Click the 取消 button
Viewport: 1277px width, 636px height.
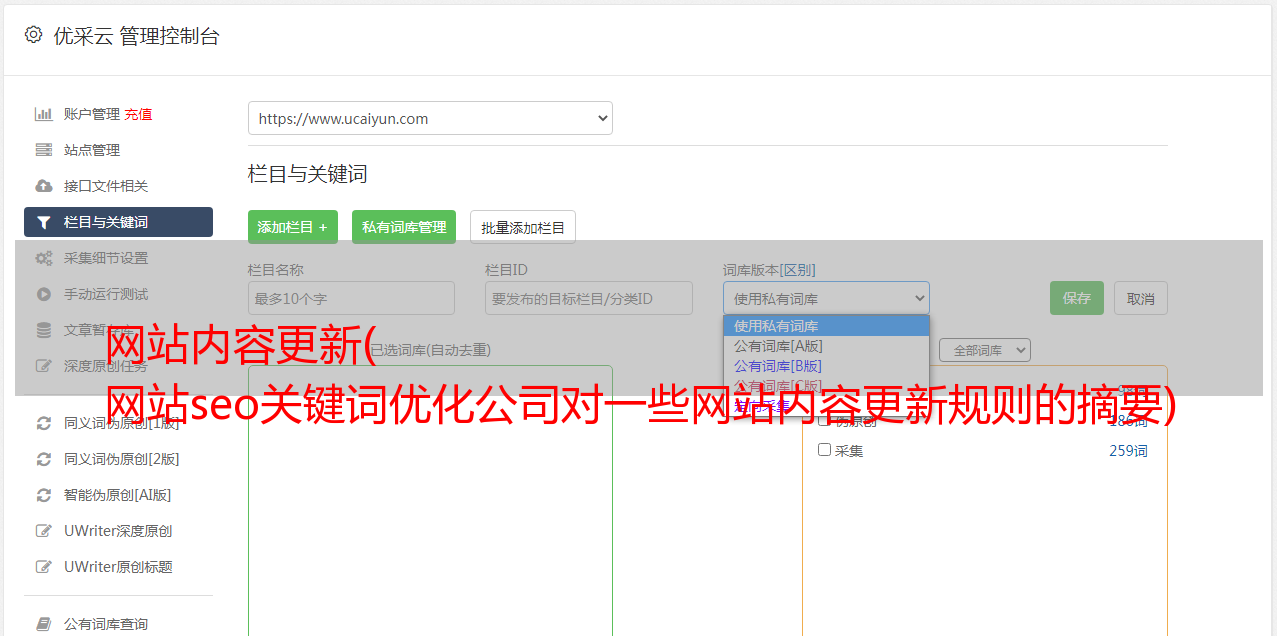point(1141,298)
